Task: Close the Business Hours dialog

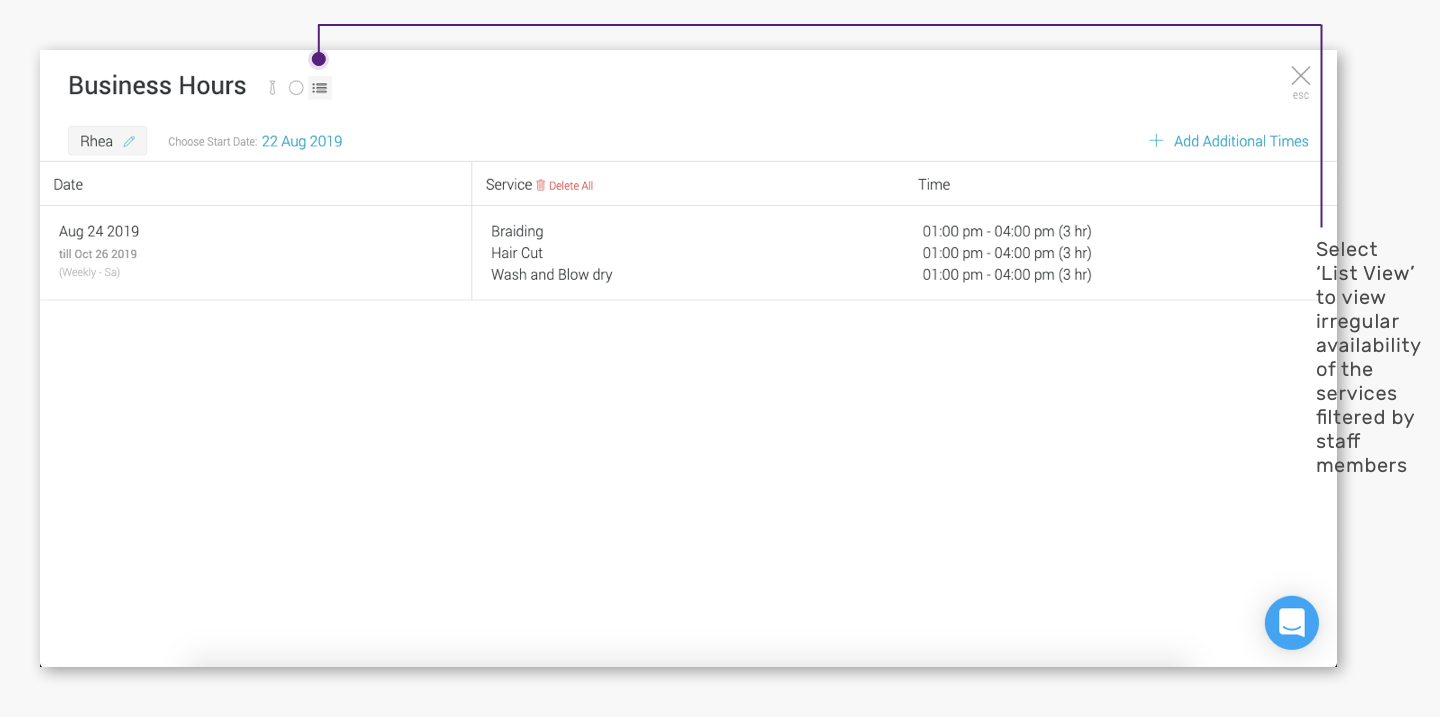Action: (1300, 76)
